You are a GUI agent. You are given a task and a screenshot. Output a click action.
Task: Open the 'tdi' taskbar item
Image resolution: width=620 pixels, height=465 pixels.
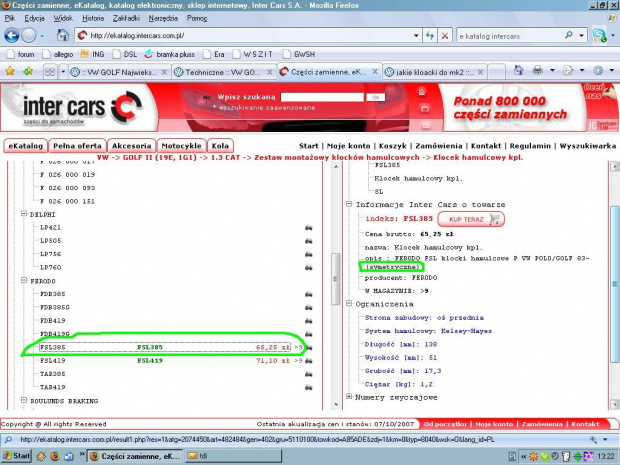coord(233,456)
